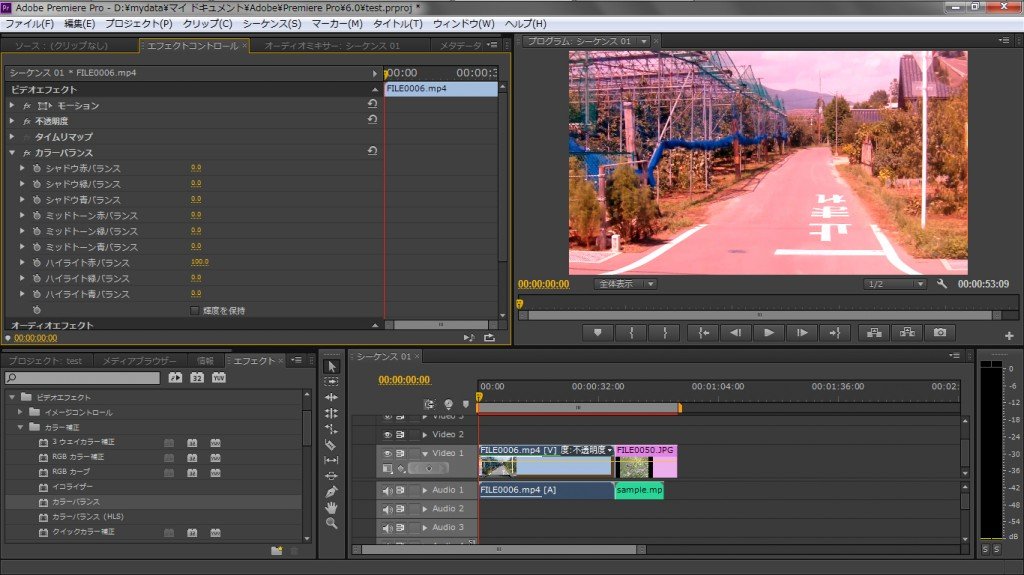Mute the Audio 3 track speaker
Screen dimensions: 1024x575
387,528
